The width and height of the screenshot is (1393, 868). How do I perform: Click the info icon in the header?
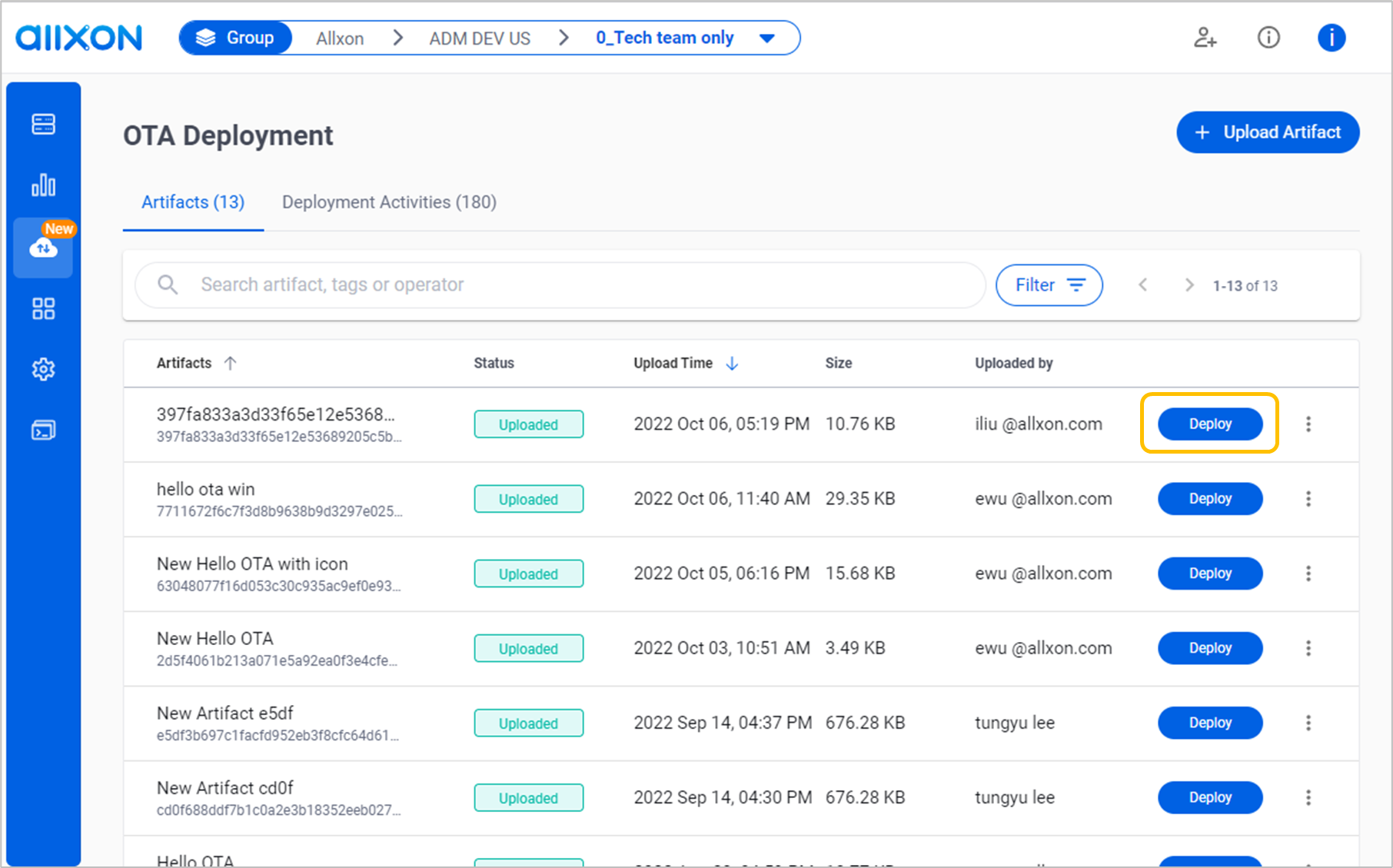tap(1268, 38)
